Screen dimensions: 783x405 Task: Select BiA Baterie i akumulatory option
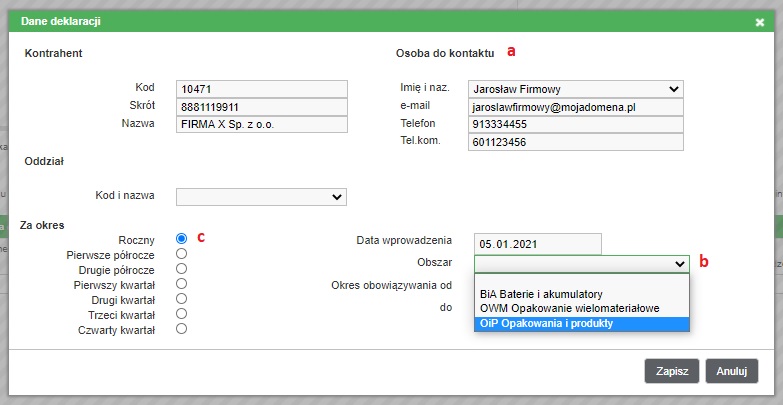pyautogui.click(x=540, y=294)
